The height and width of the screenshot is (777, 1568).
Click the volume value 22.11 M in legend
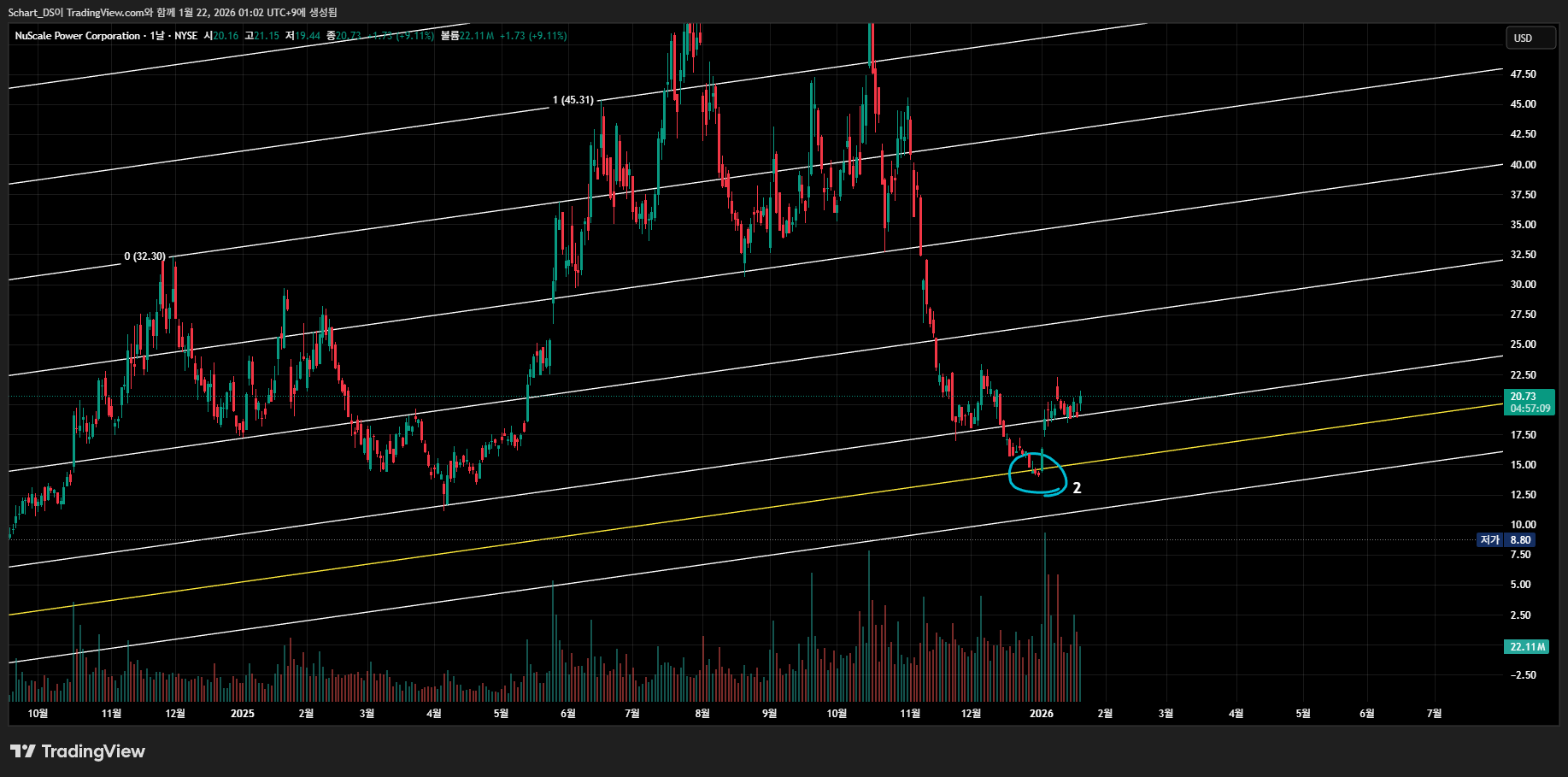pyautogui.click(x=477, y=36)
